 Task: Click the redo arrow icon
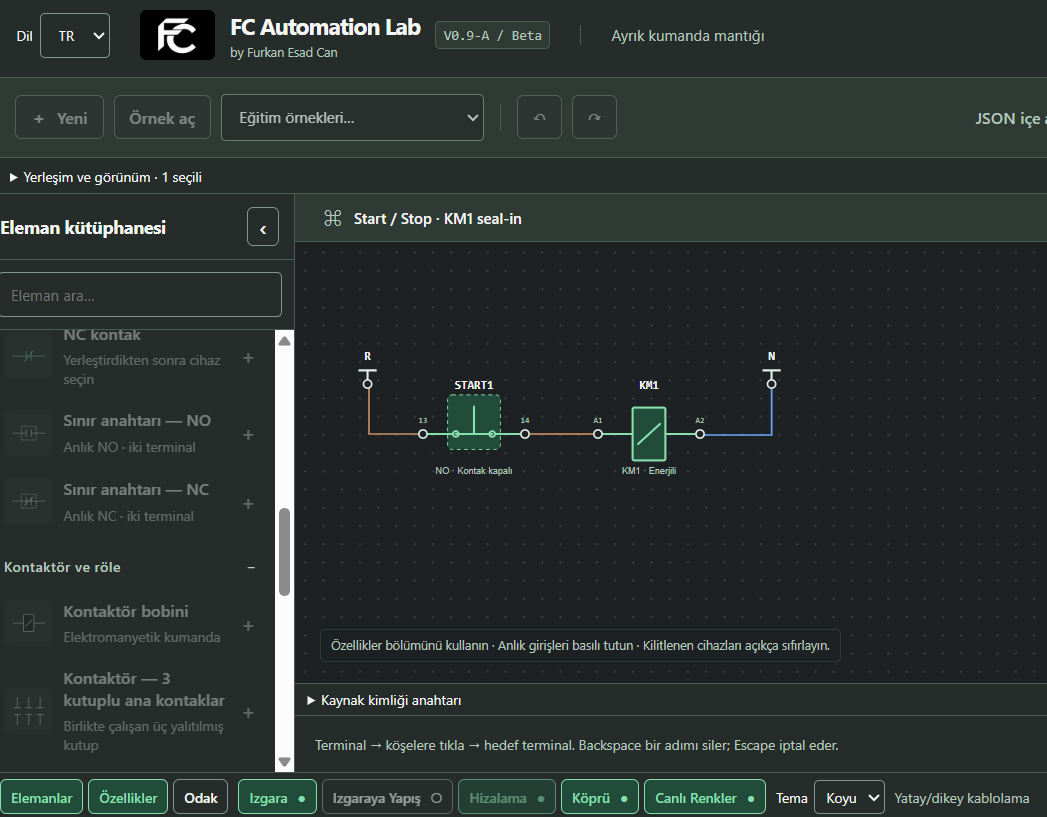pos(594,117)
